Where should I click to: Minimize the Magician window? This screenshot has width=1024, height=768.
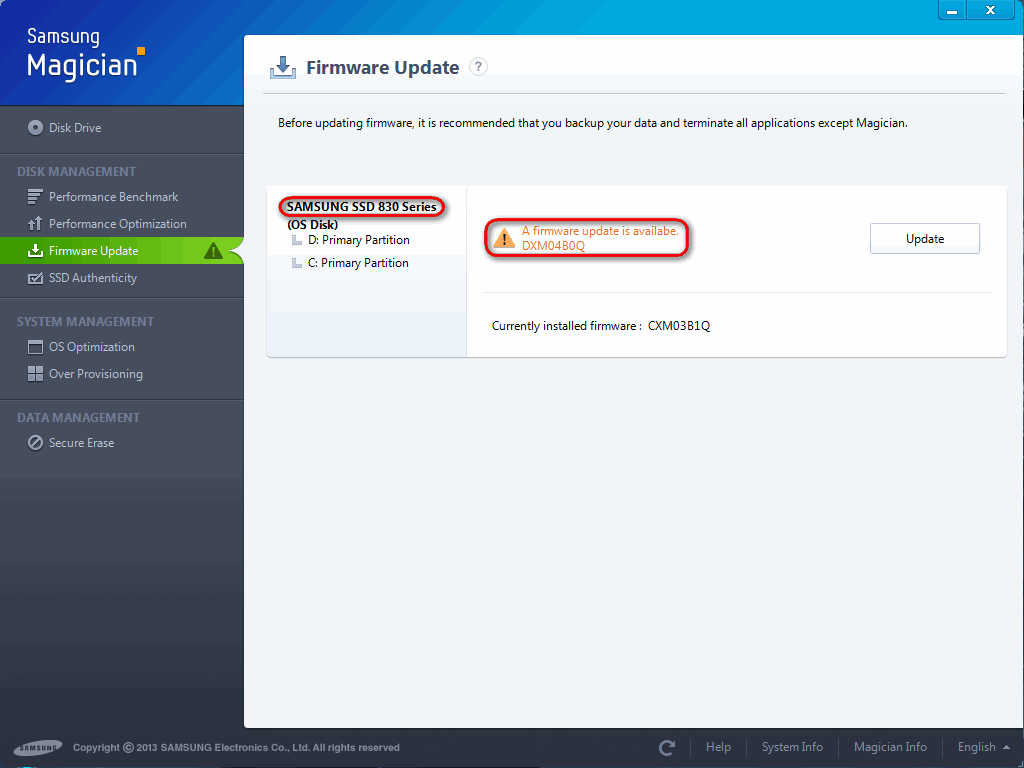click(952, 10)
